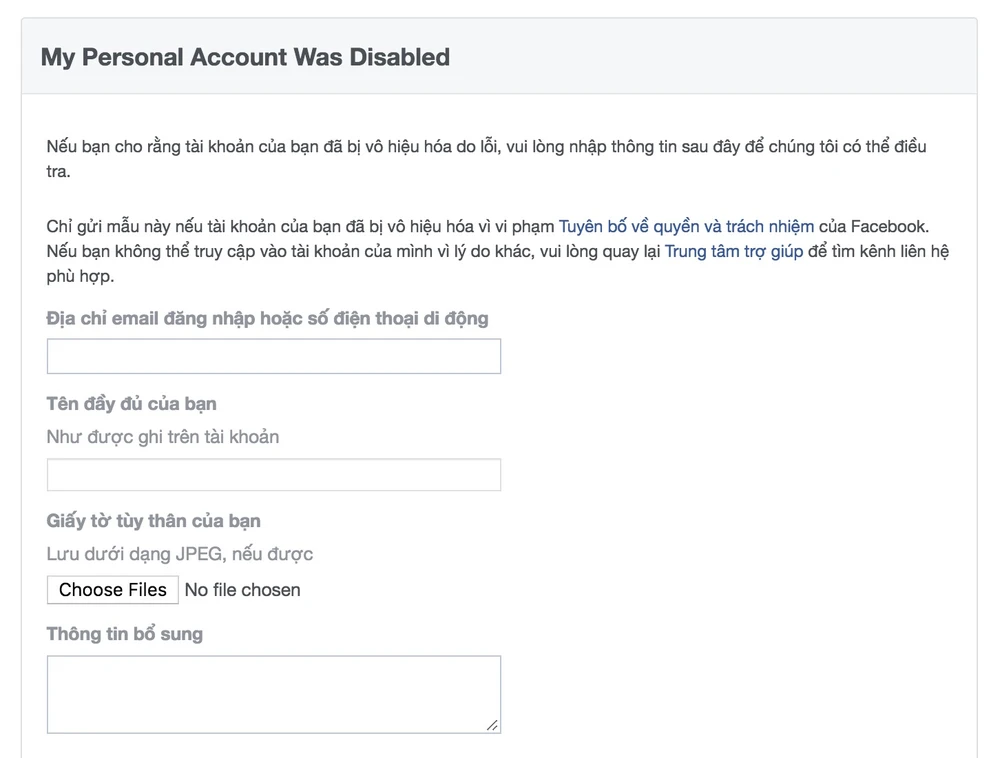Click the word 'Facebook' in the paragraph
1000x758 pixels.
coord(888,226)
